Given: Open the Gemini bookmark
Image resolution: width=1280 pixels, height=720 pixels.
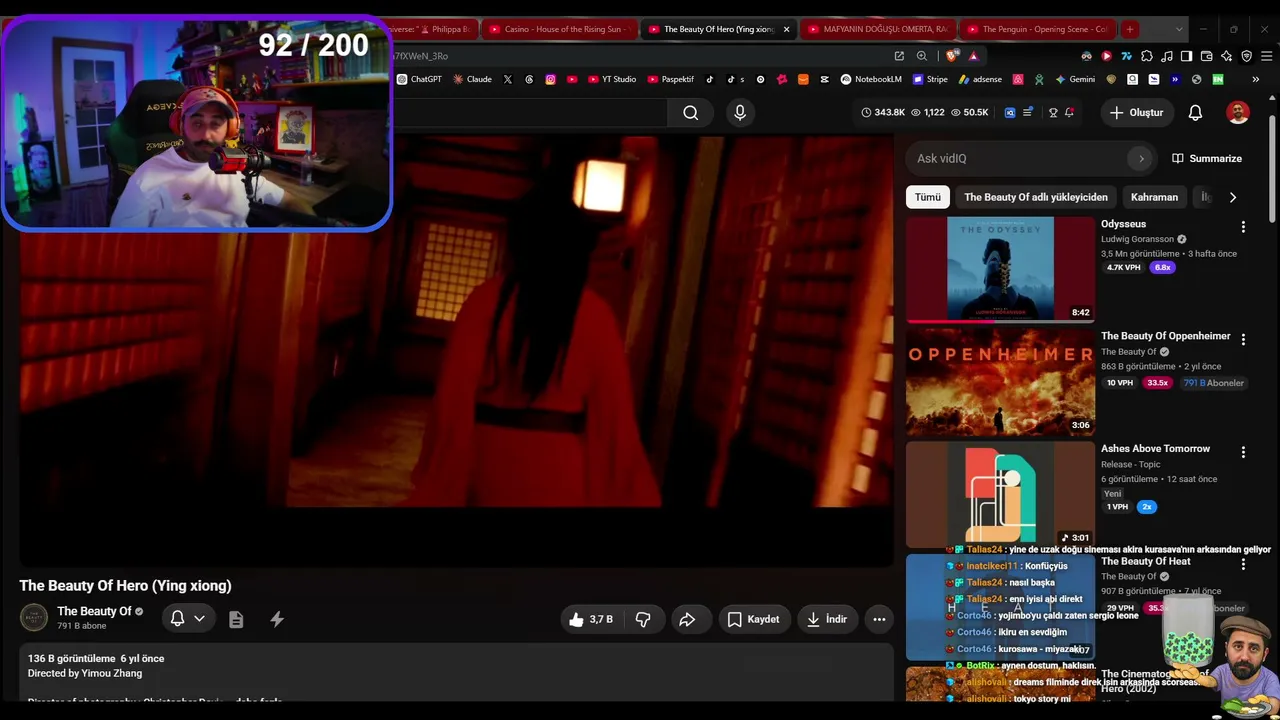Looking at the screenshot, I should pos(1075,79).
